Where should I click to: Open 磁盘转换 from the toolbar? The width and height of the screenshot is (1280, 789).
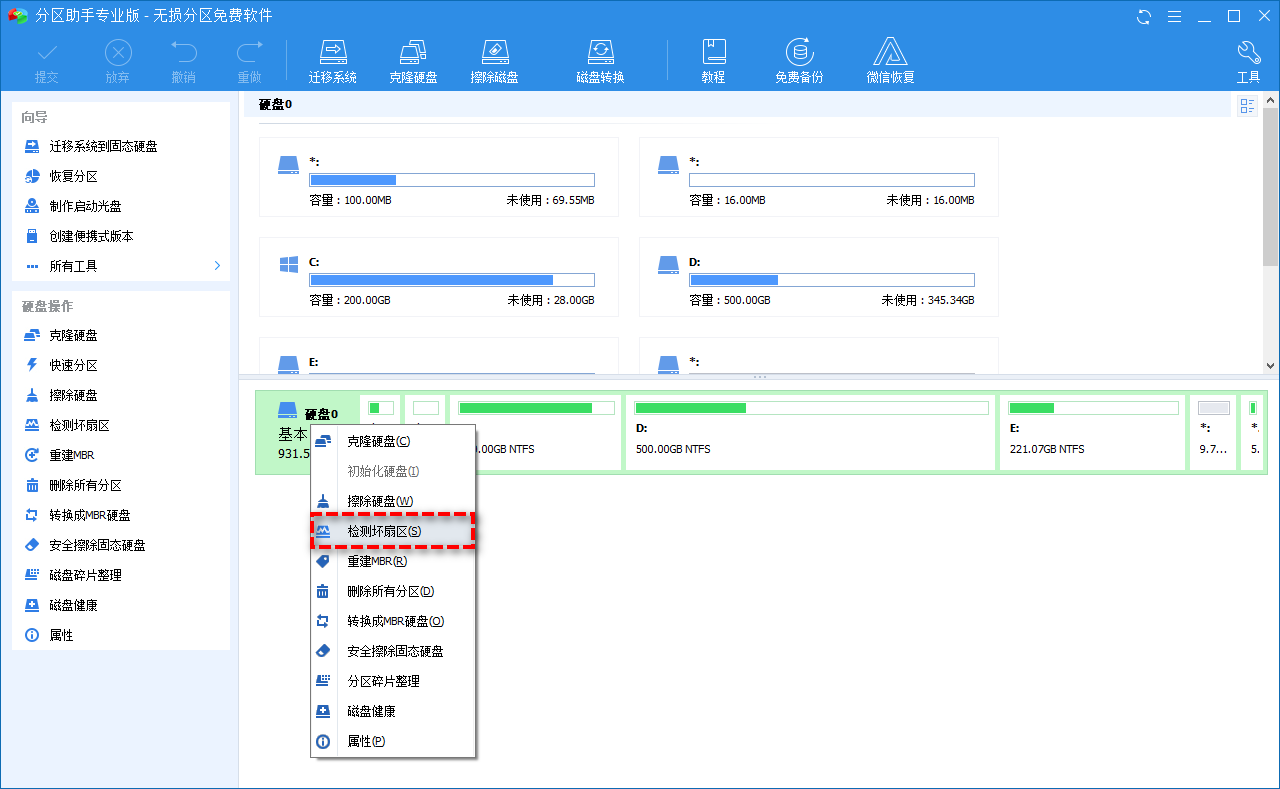[x=600, y=61]
